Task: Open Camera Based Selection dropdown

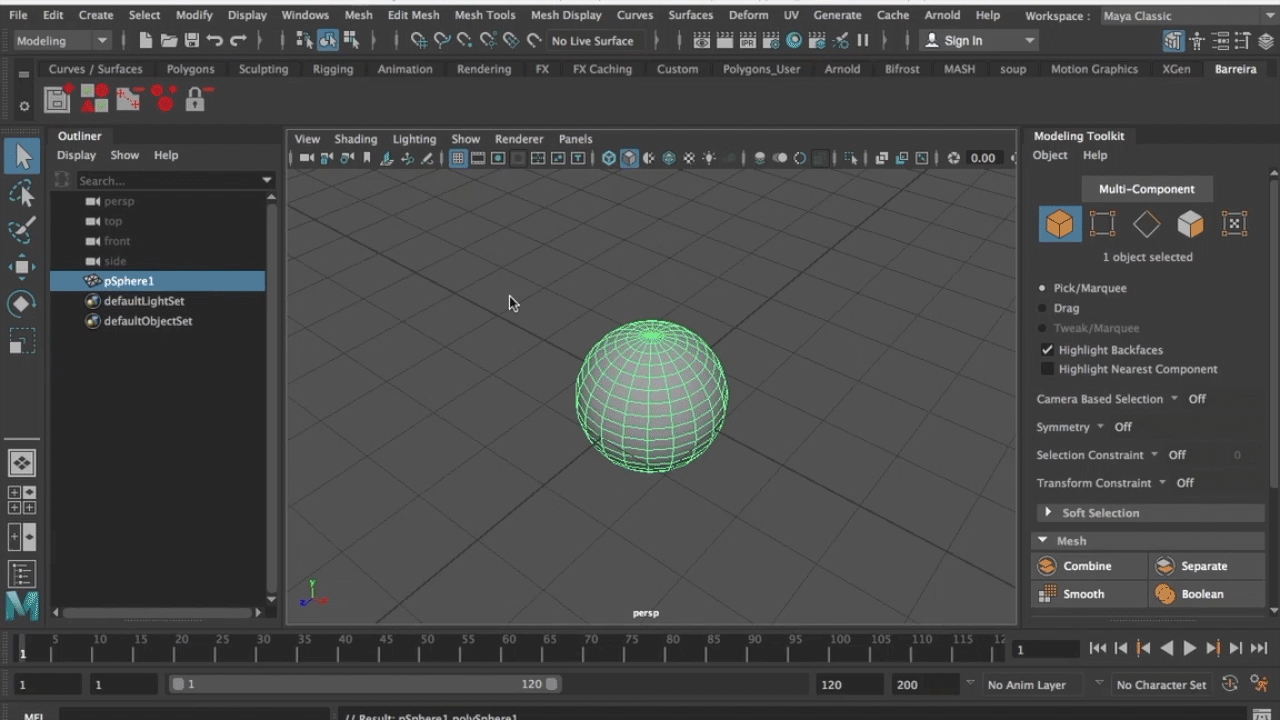Action: coord(1174,399)
